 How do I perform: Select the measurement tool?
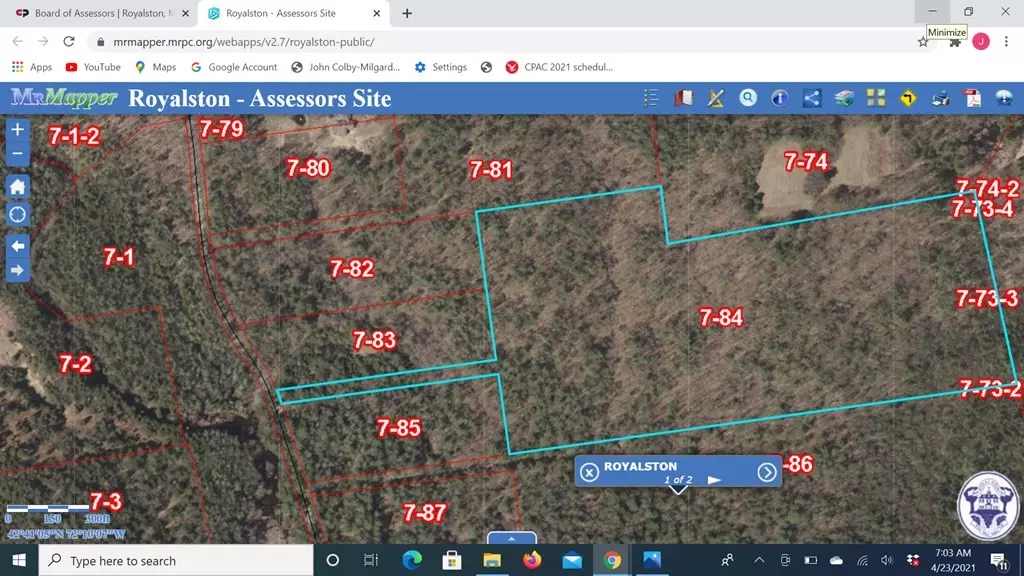point(716,98)
